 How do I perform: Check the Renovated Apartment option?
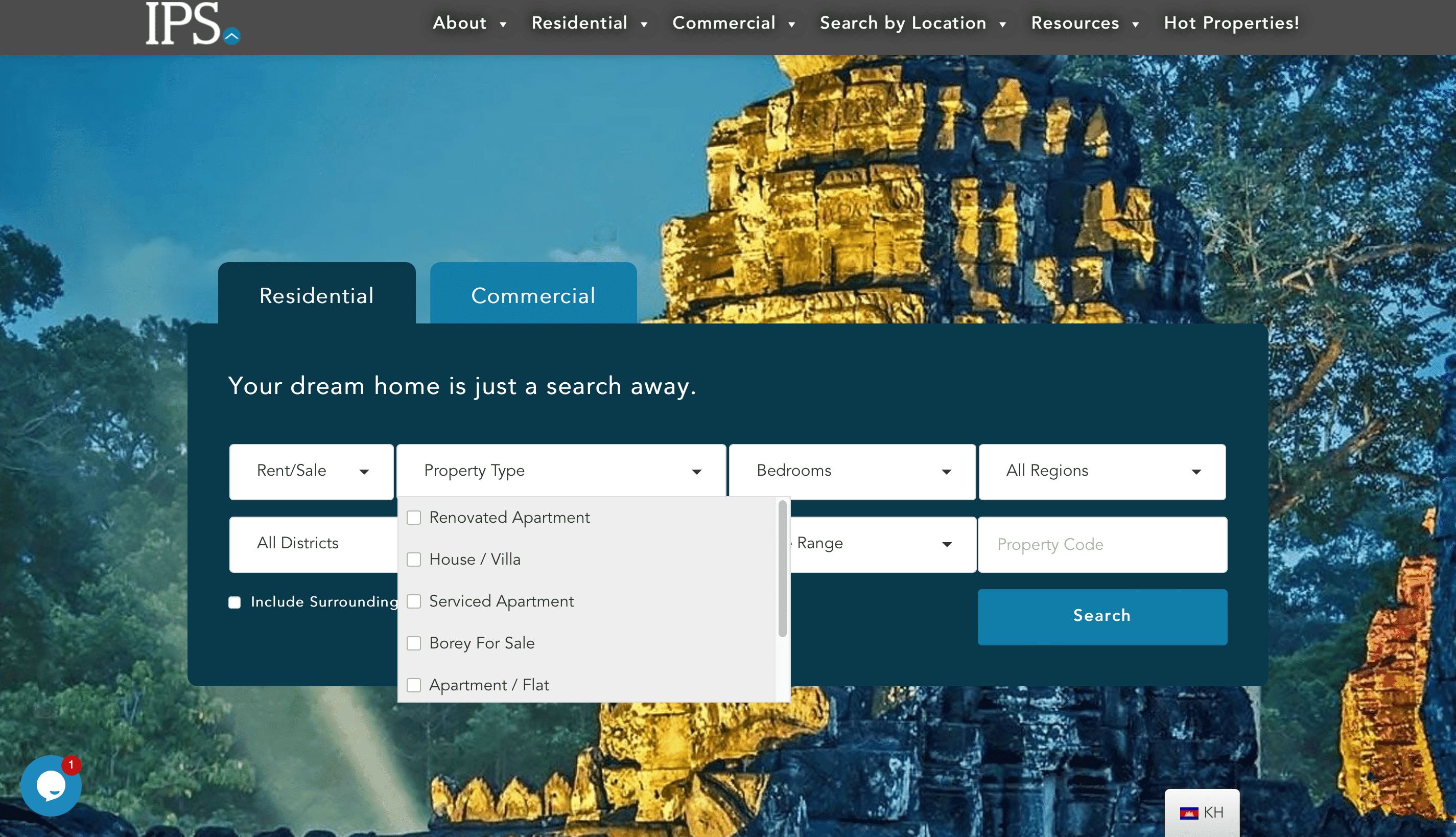414,517
